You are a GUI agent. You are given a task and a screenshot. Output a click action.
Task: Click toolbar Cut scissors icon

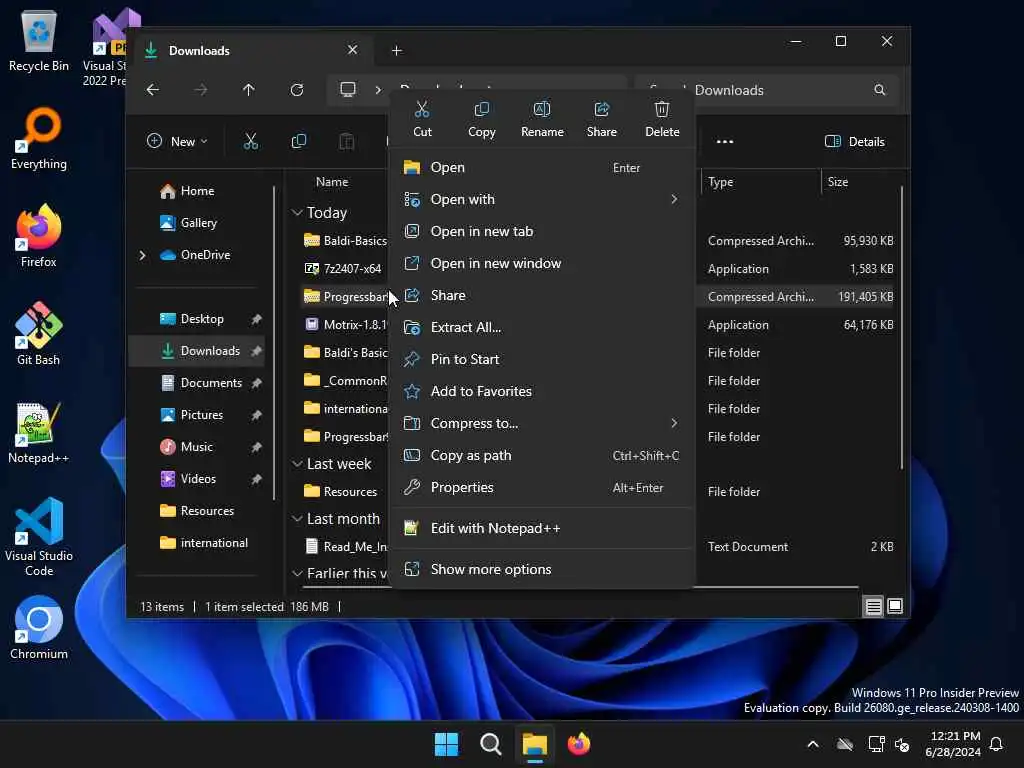click(251, 141)
